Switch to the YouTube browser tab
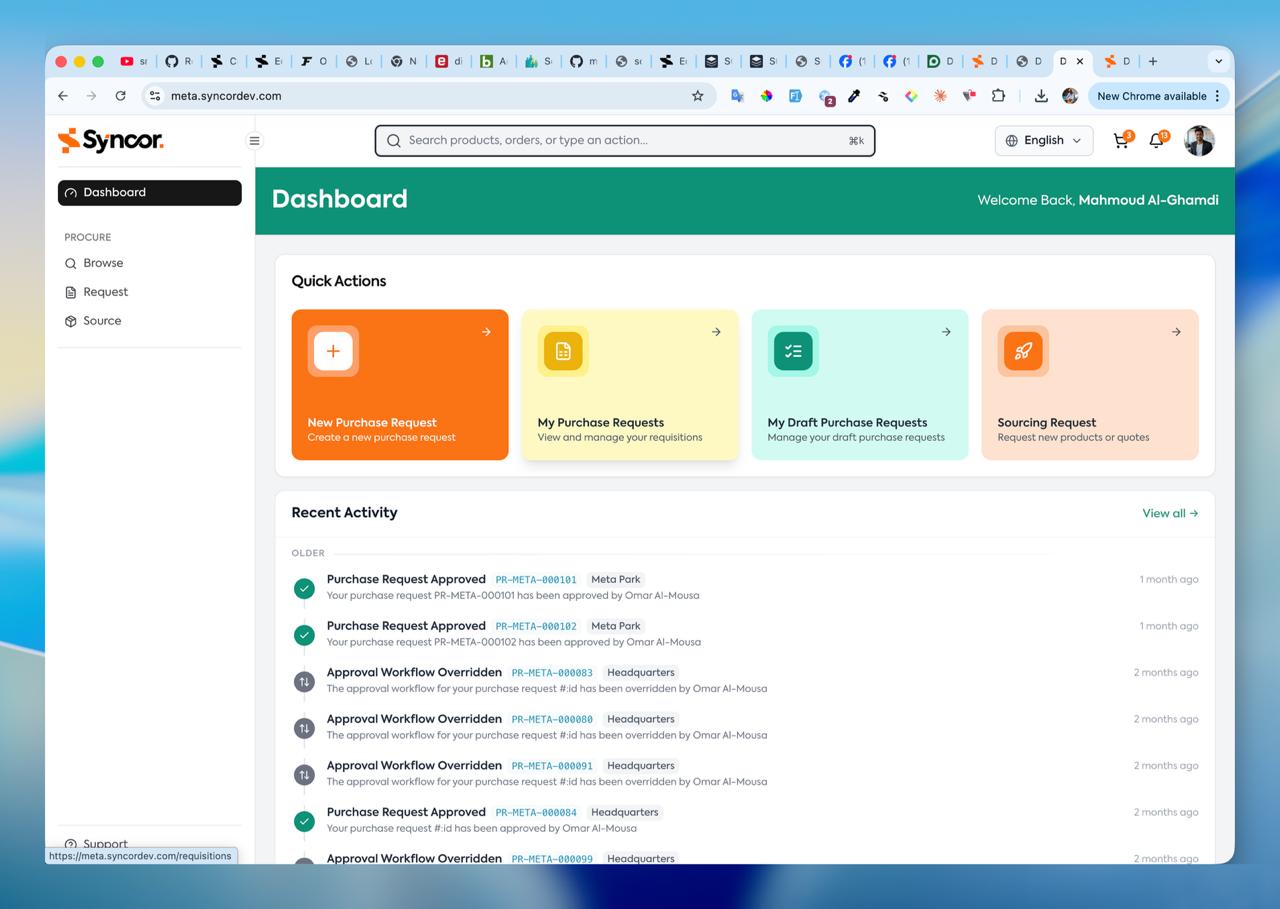 click(x=134, y=61)
